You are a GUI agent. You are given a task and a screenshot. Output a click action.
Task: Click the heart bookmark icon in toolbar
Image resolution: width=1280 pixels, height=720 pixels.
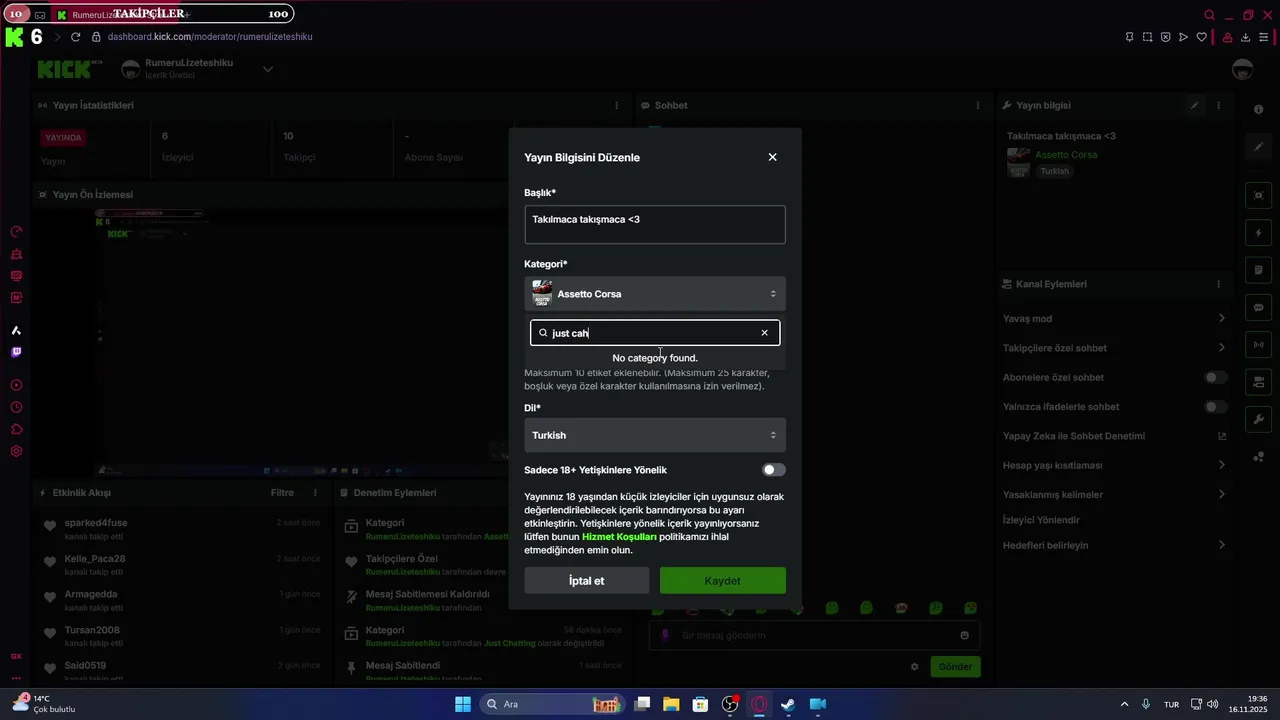pyautogui.click(x=1201, y=37)
